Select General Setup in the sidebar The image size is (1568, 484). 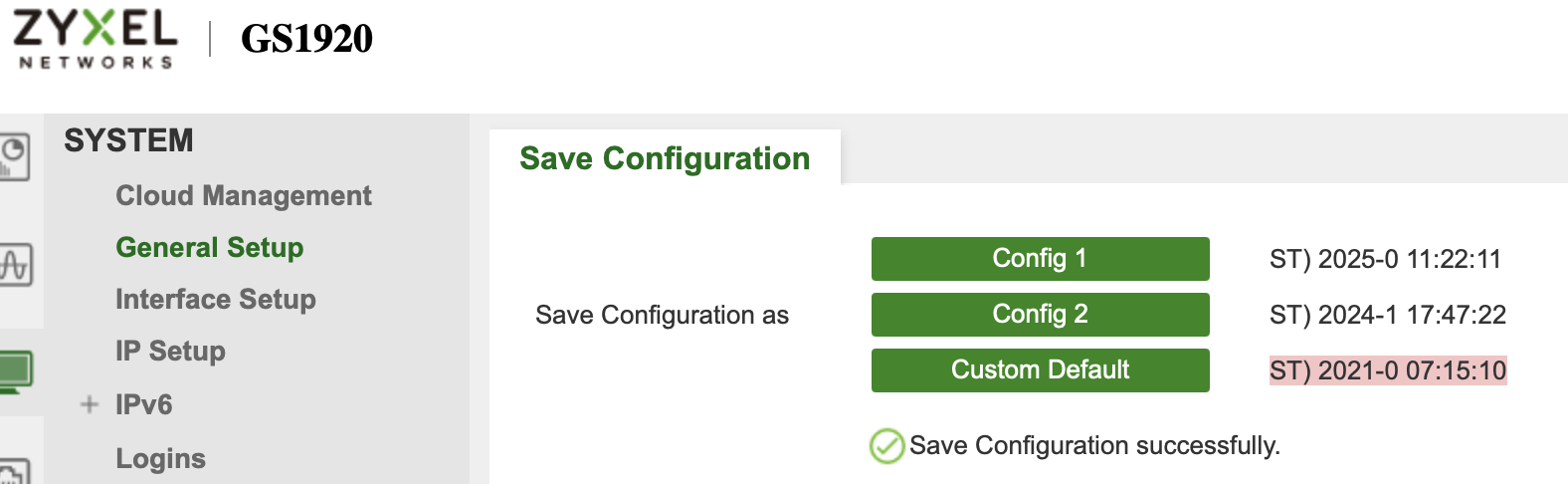pyautogui.click(x=209, y=247)
